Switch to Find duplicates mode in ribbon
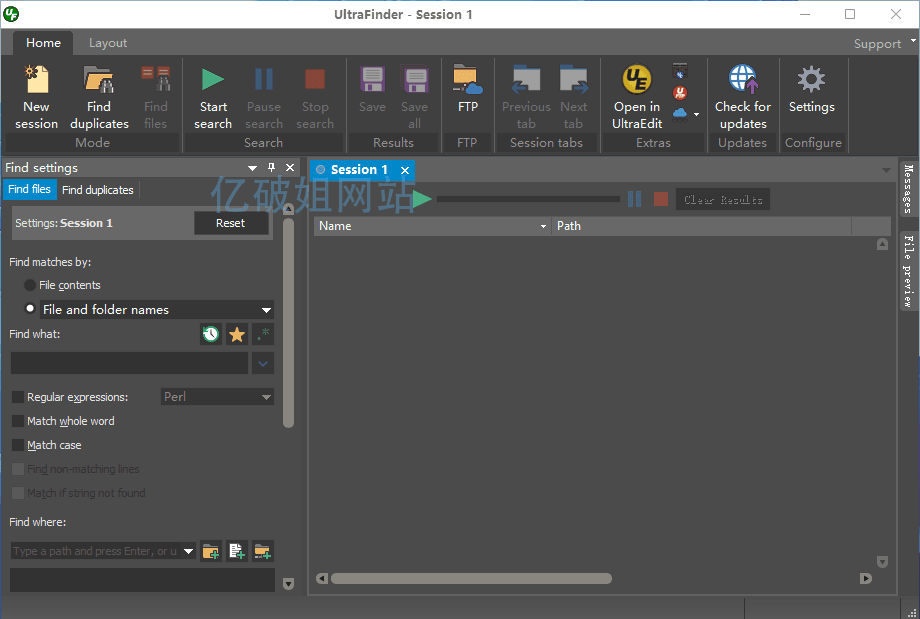920x619 pixels. click(x=99, y=97)
